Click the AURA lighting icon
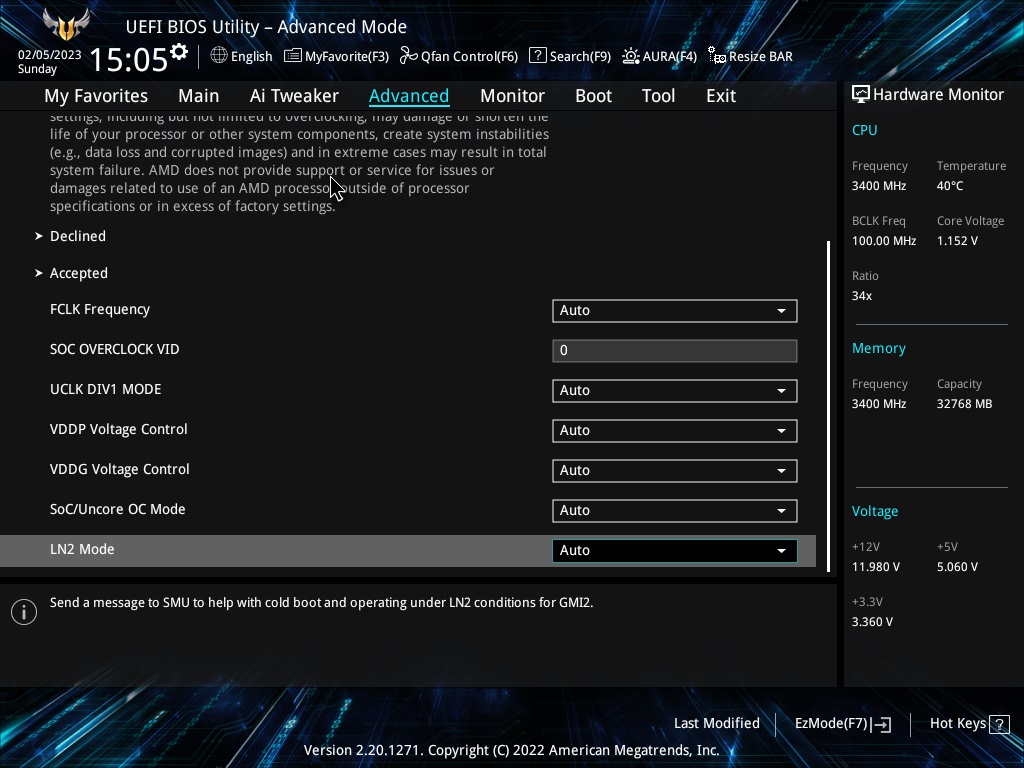 click(630, 56)
